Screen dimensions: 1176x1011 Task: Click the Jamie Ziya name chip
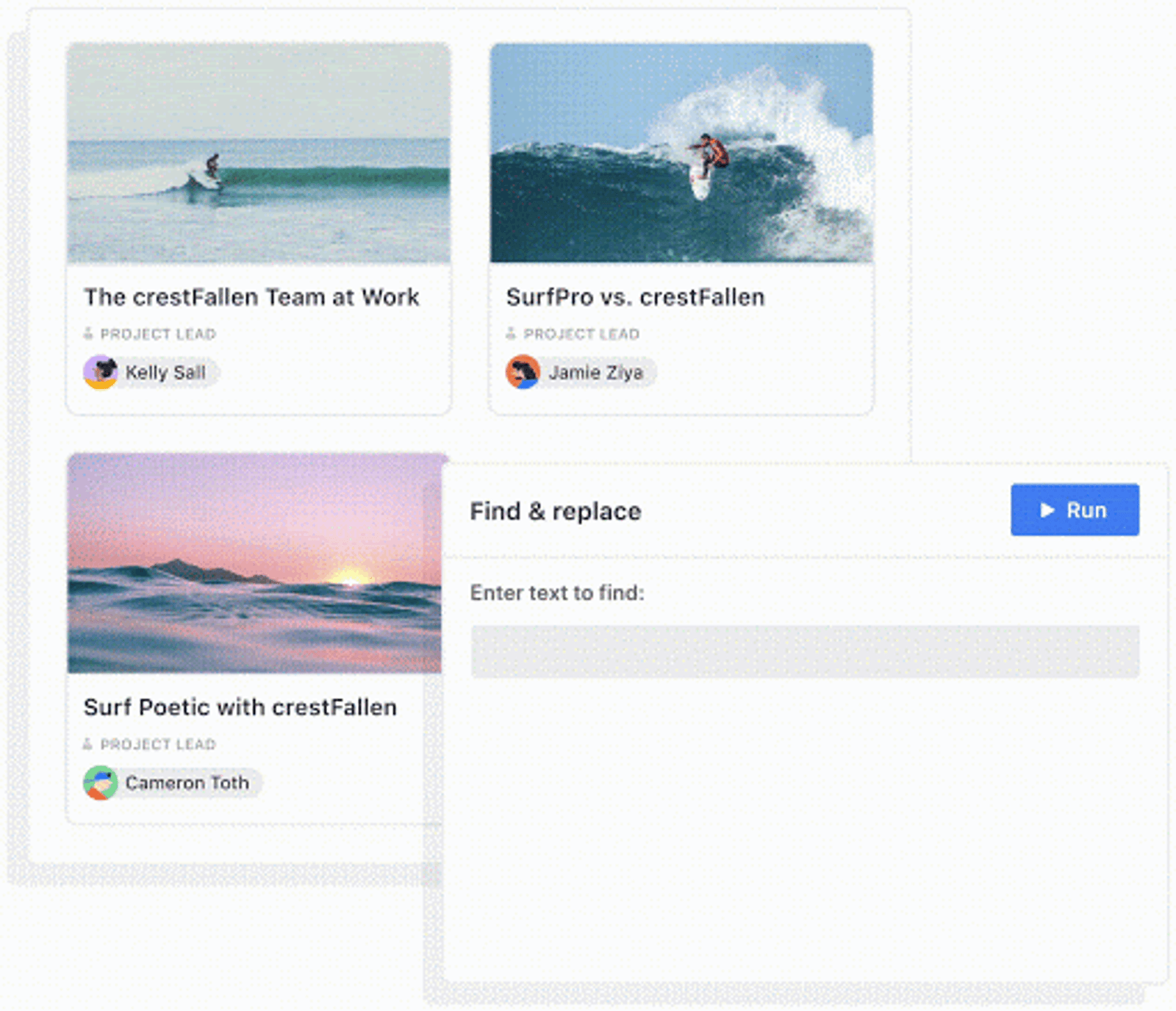click(581, 372)
